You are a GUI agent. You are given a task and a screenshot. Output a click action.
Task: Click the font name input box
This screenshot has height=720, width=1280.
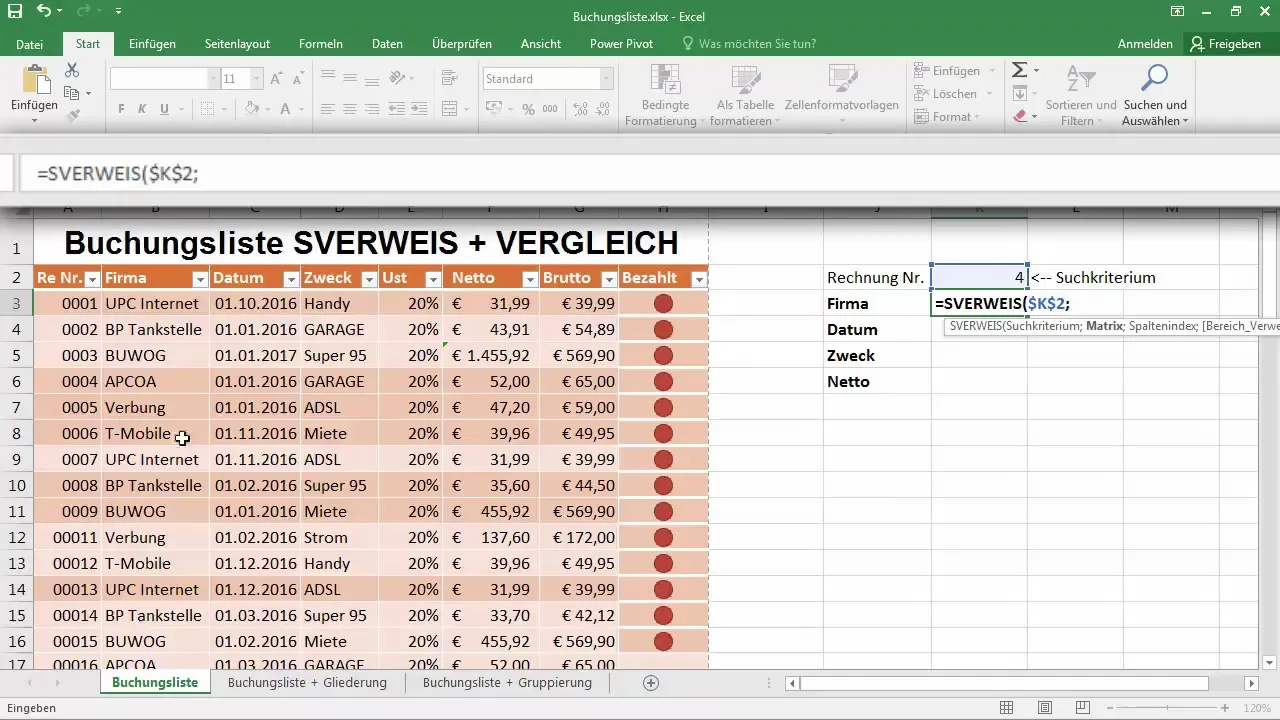point(159,79)
